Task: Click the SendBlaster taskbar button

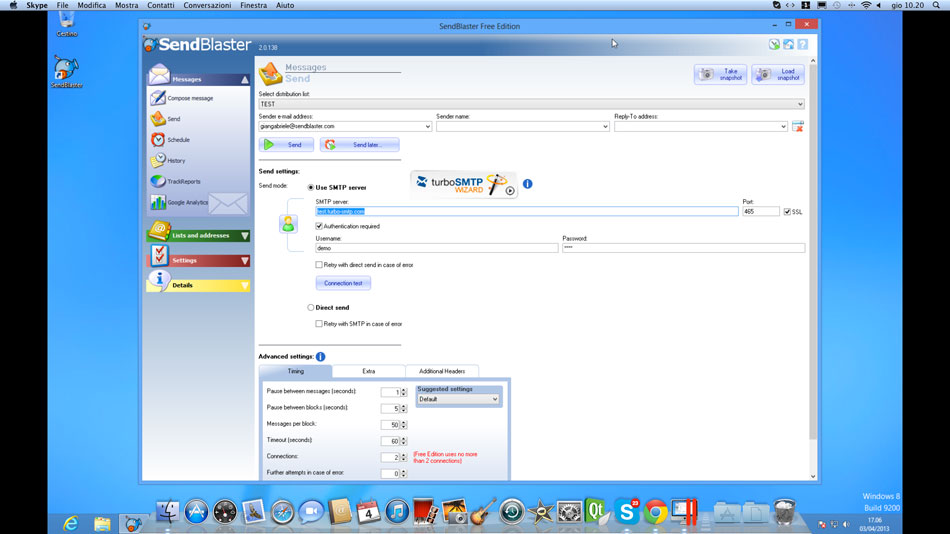Action: click(x=133, y=523)
